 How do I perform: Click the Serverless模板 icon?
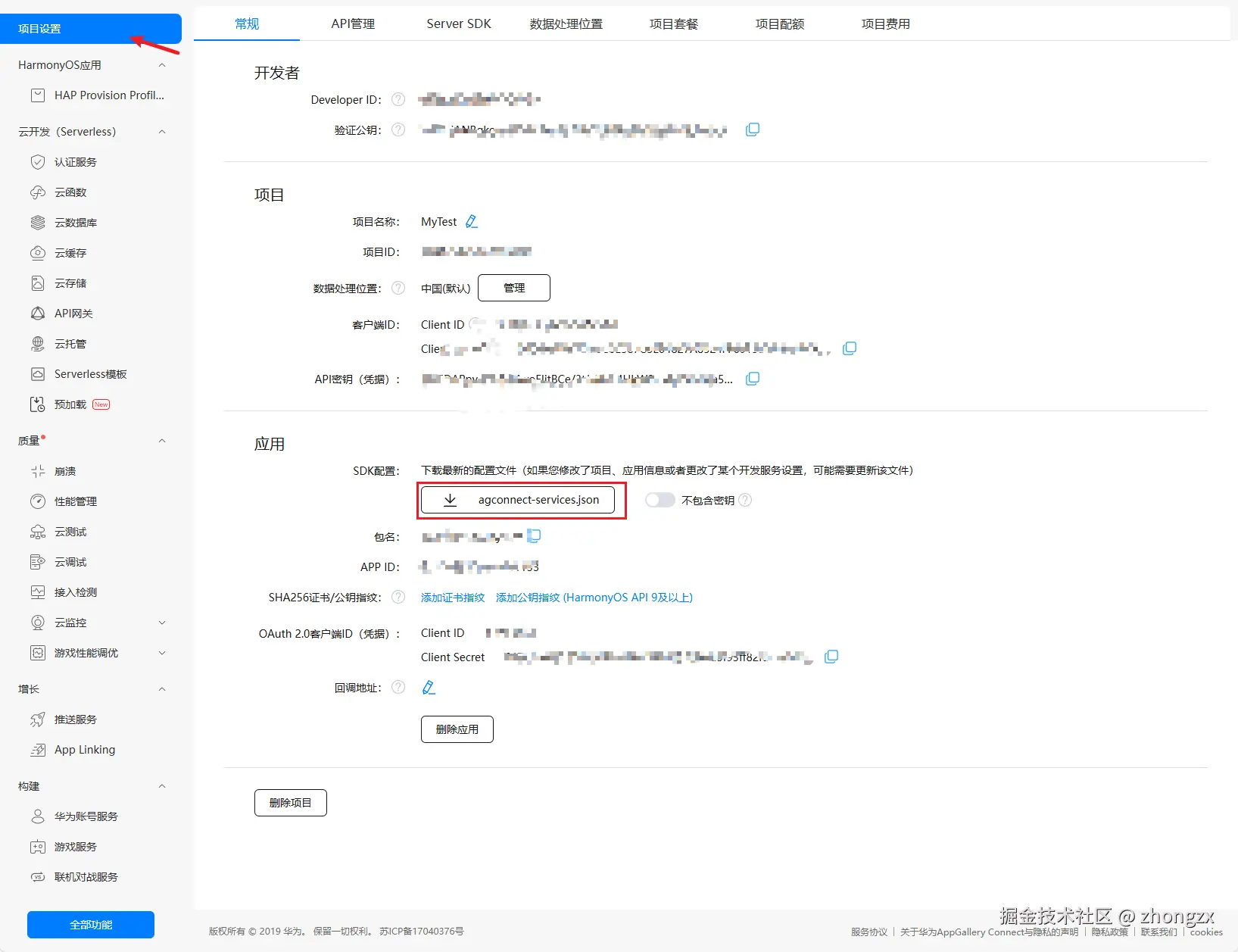(38, 374)
